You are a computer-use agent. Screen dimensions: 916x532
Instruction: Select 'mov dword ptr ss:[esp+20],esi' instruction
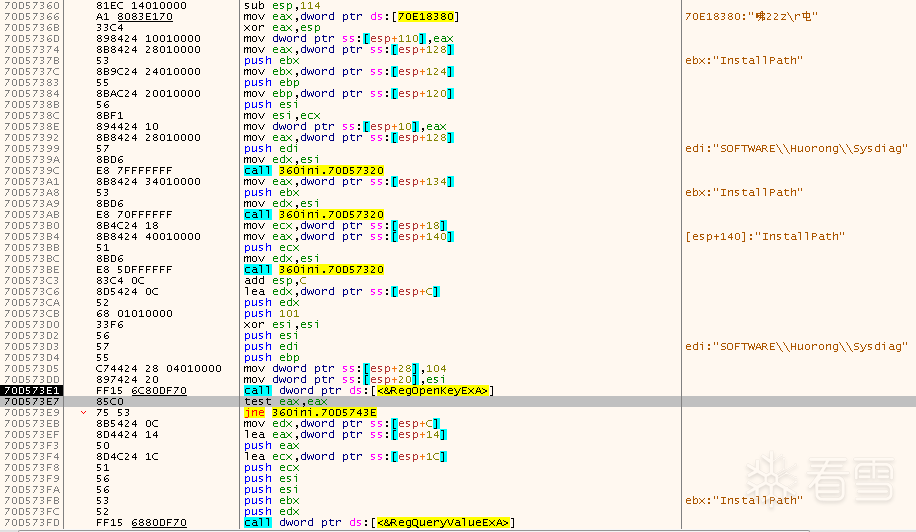(345, 380)
